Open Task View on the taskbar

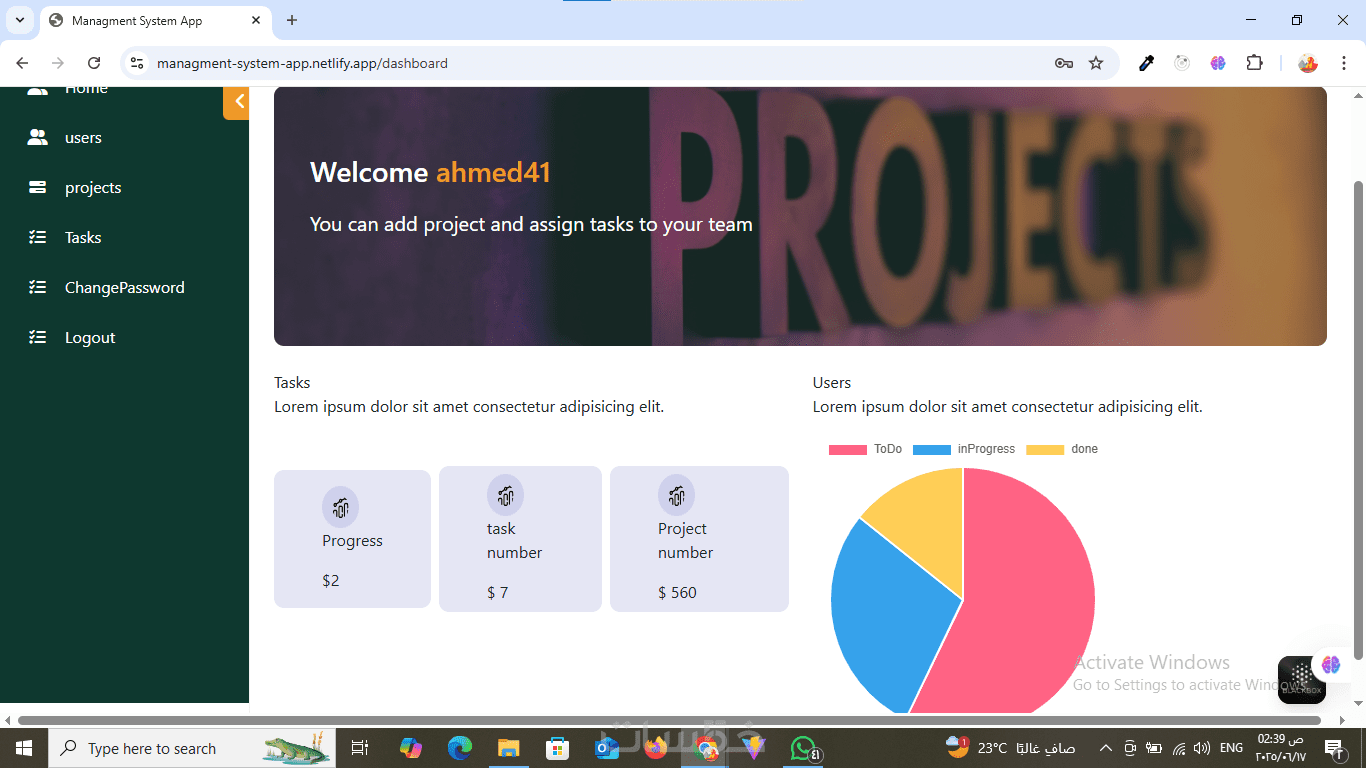[360, 748]
